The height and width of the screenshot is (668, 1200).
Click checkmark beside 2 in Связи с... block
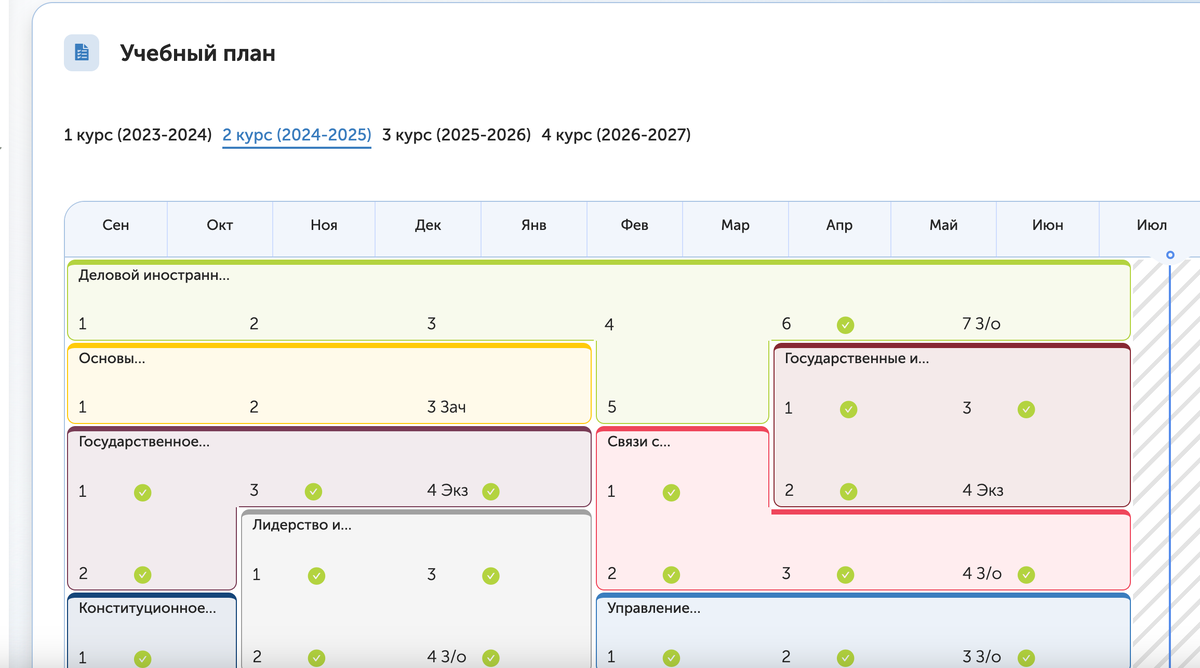click(671, 574)
